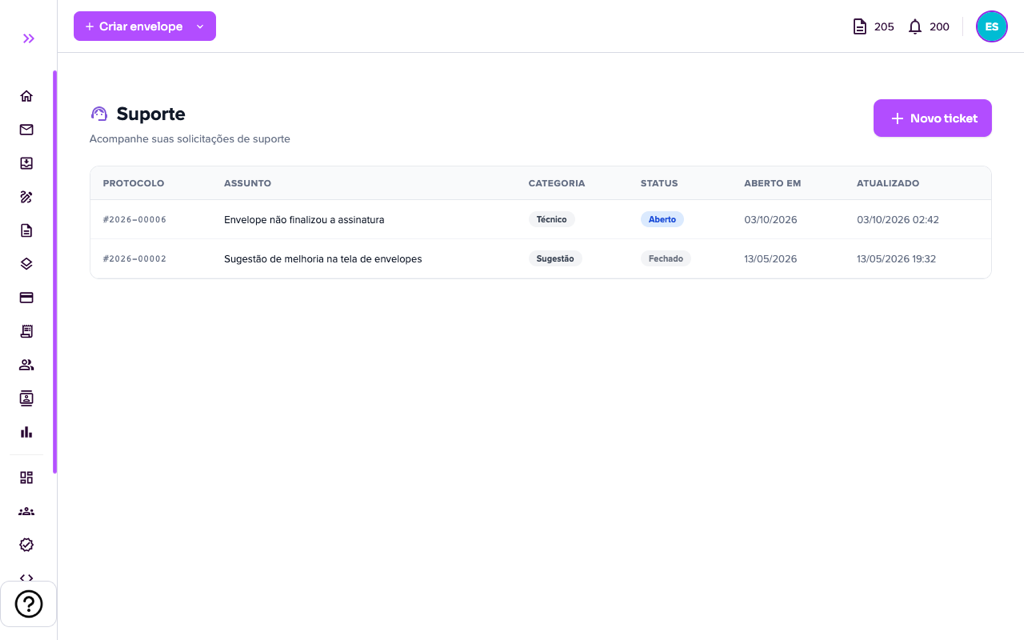Viewport: 1024px width, 640px height.
Task: Click the Sugestão category badge
Action: click(555, 259)
